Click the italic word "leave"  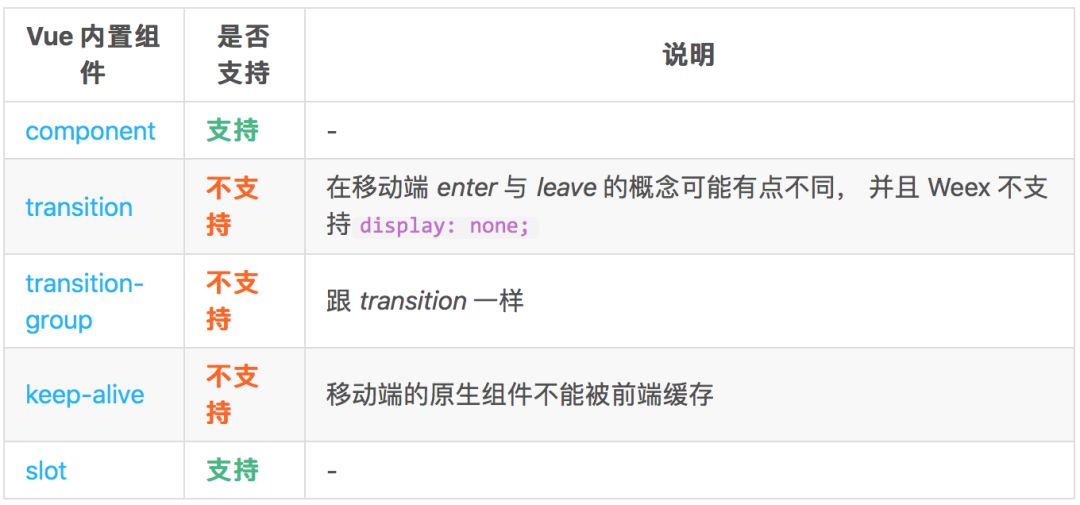[x=566, y=188]
